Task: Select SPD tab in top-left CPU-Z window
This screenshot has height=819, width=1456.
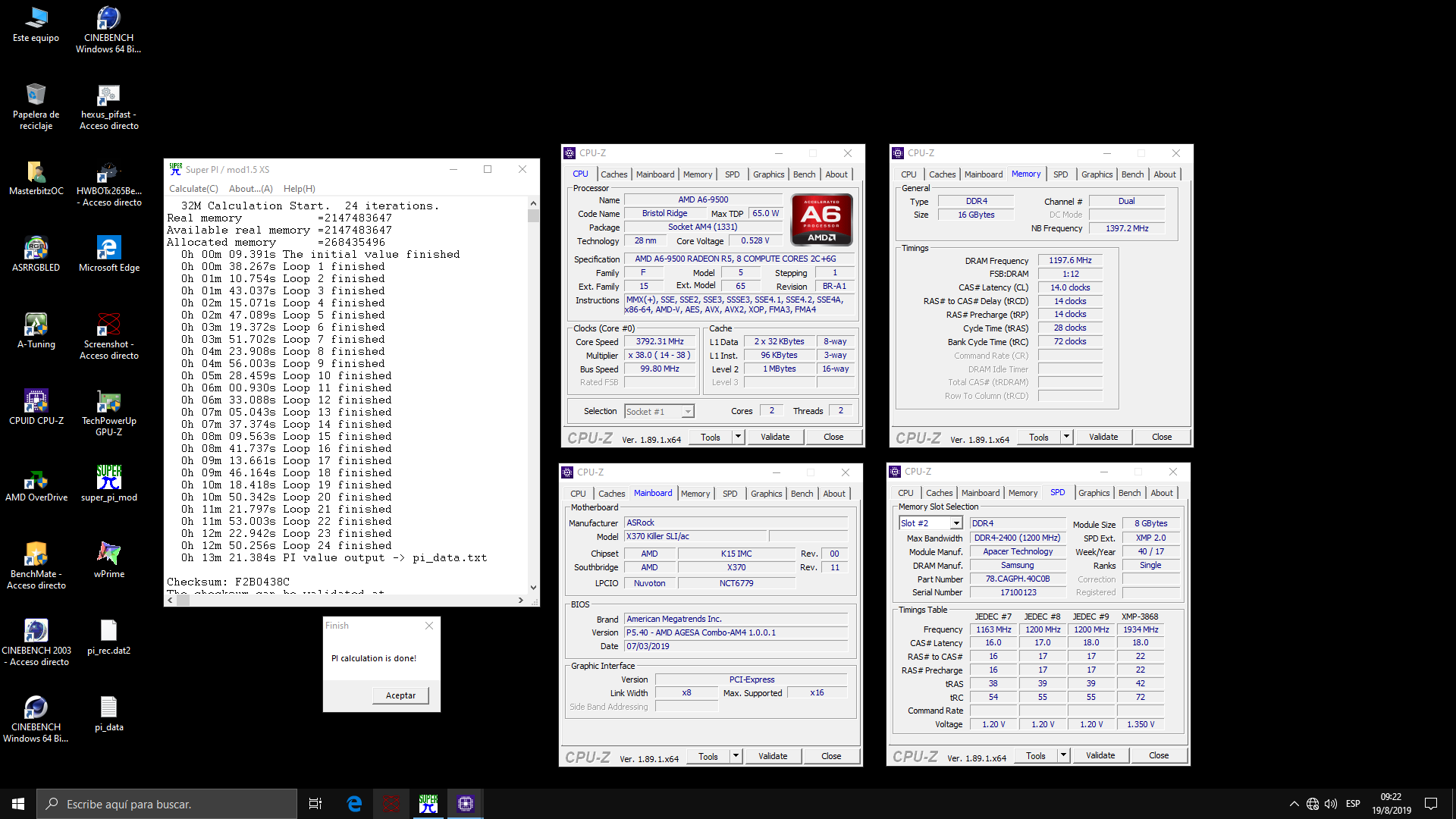Action: point(732,174)
